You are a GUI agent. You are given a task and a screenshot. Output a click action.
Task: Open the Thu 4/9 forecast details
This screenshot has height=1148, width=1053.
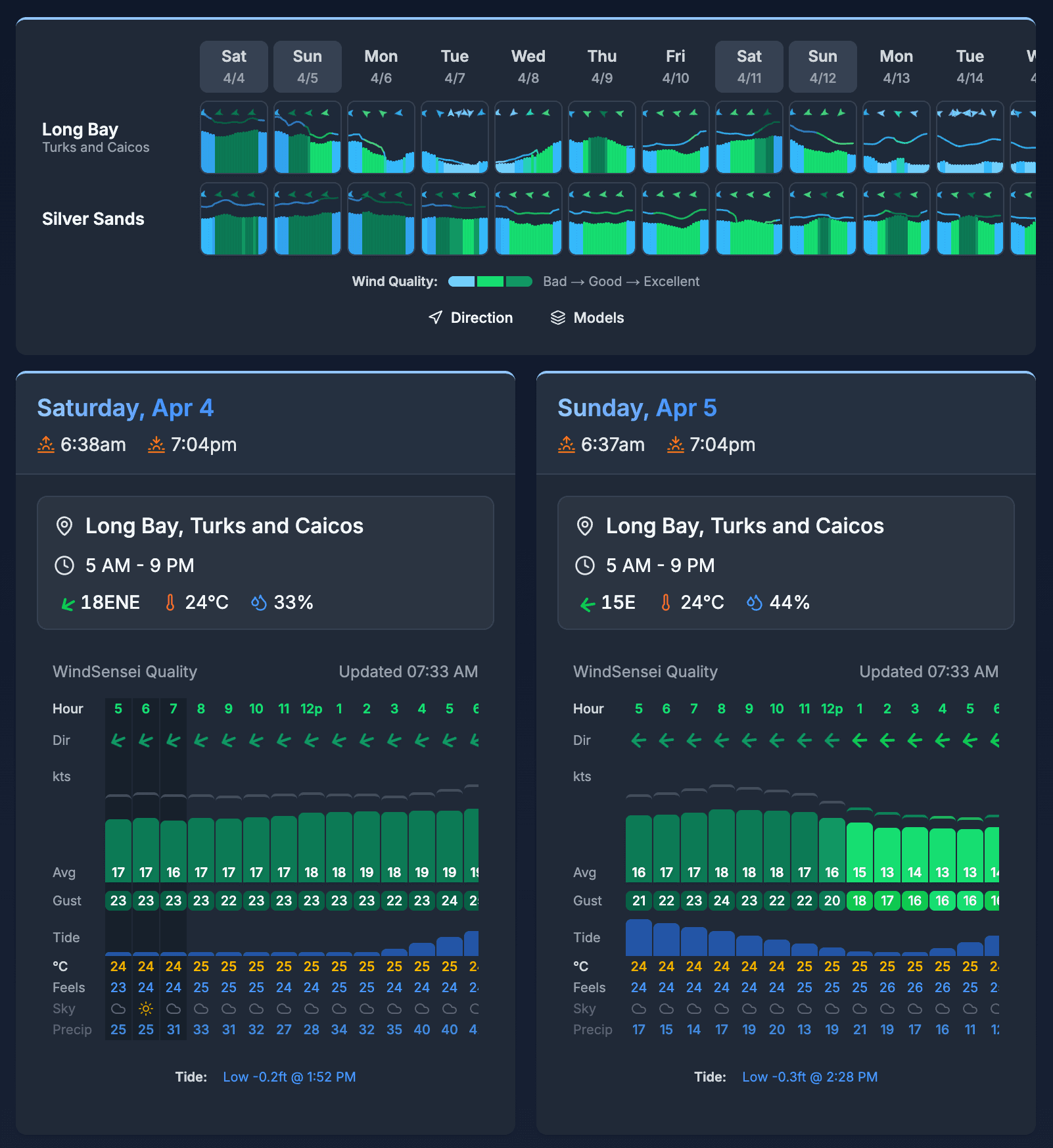(601, 66)
